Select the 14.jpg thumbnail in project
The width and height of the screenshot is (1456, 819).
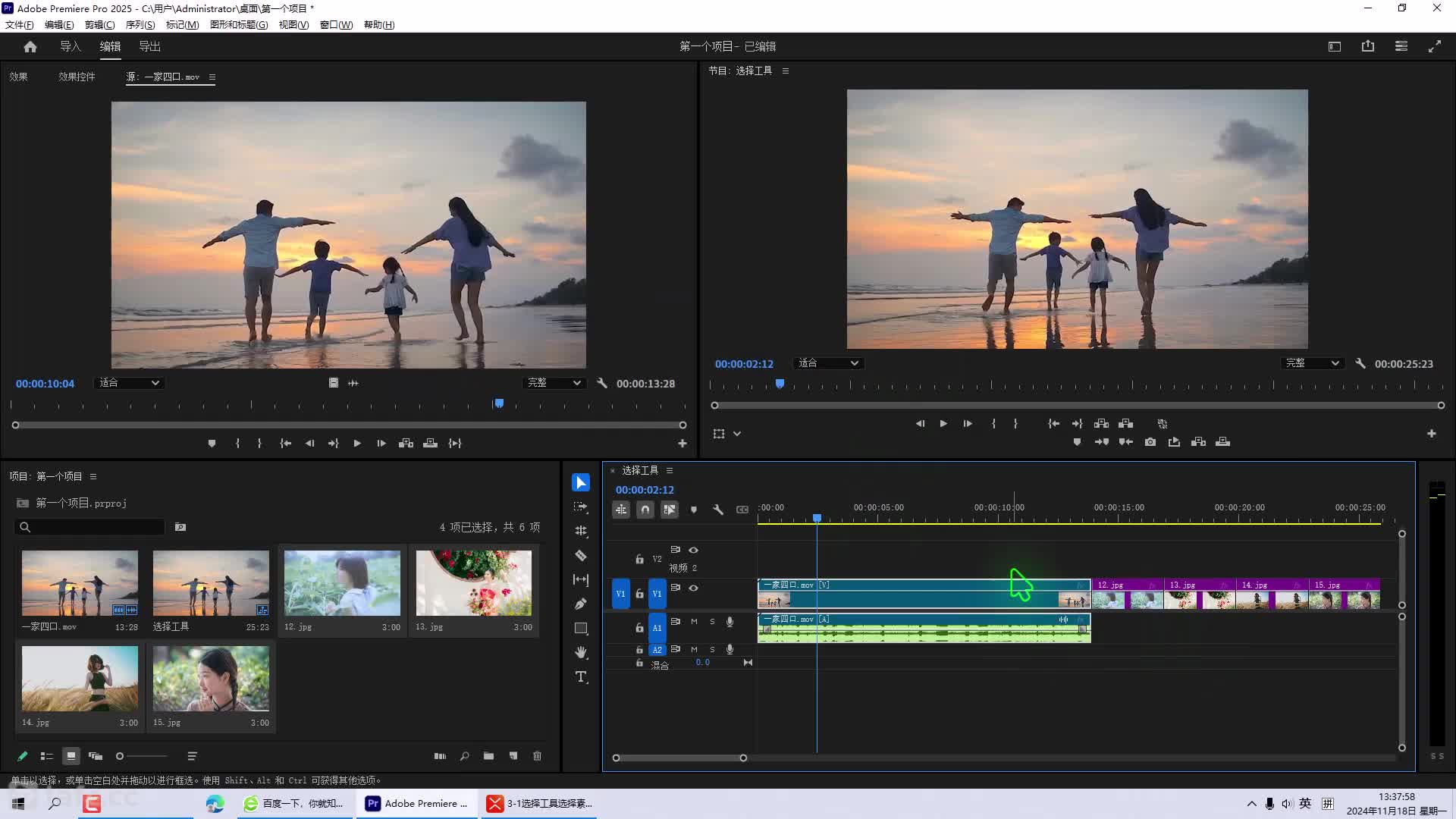(80, 679)
